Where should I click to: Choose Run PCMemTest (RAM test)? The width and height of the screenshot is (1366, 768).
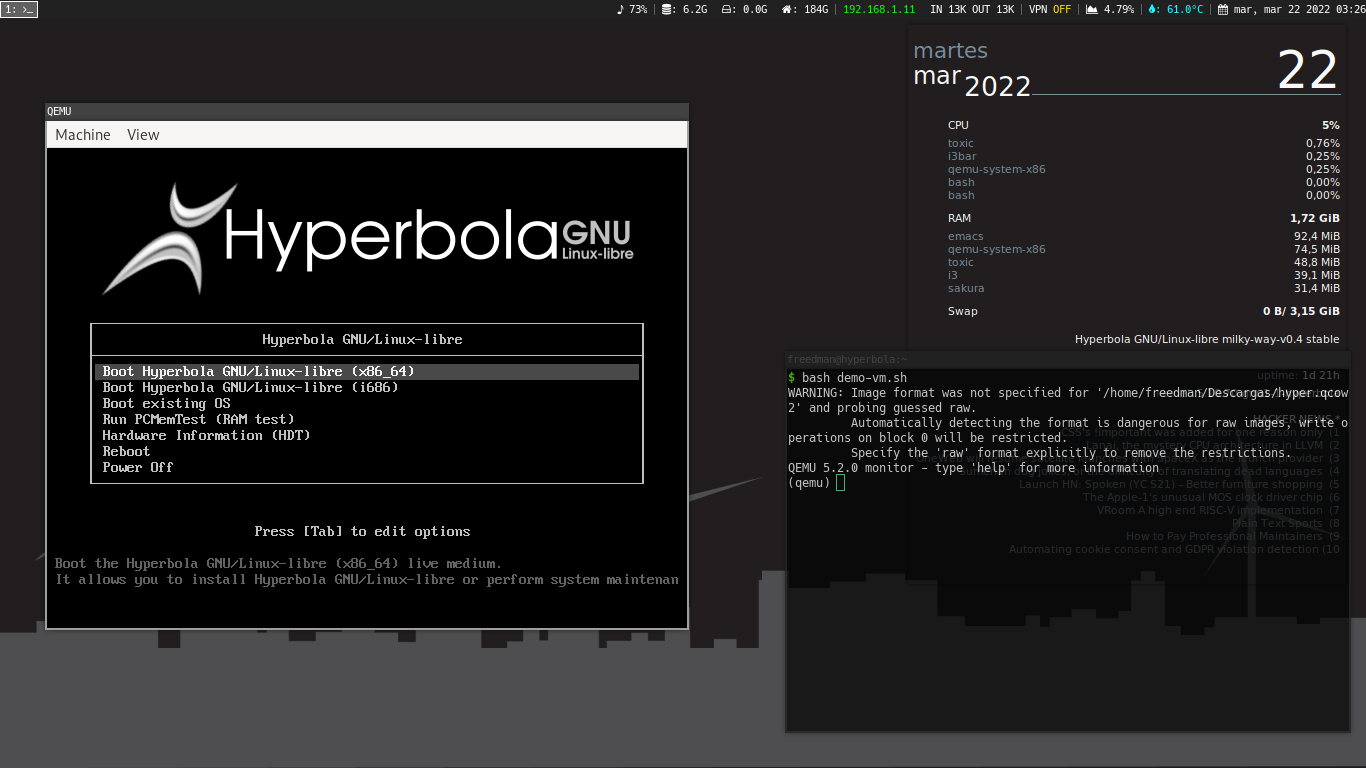point(198,419)
